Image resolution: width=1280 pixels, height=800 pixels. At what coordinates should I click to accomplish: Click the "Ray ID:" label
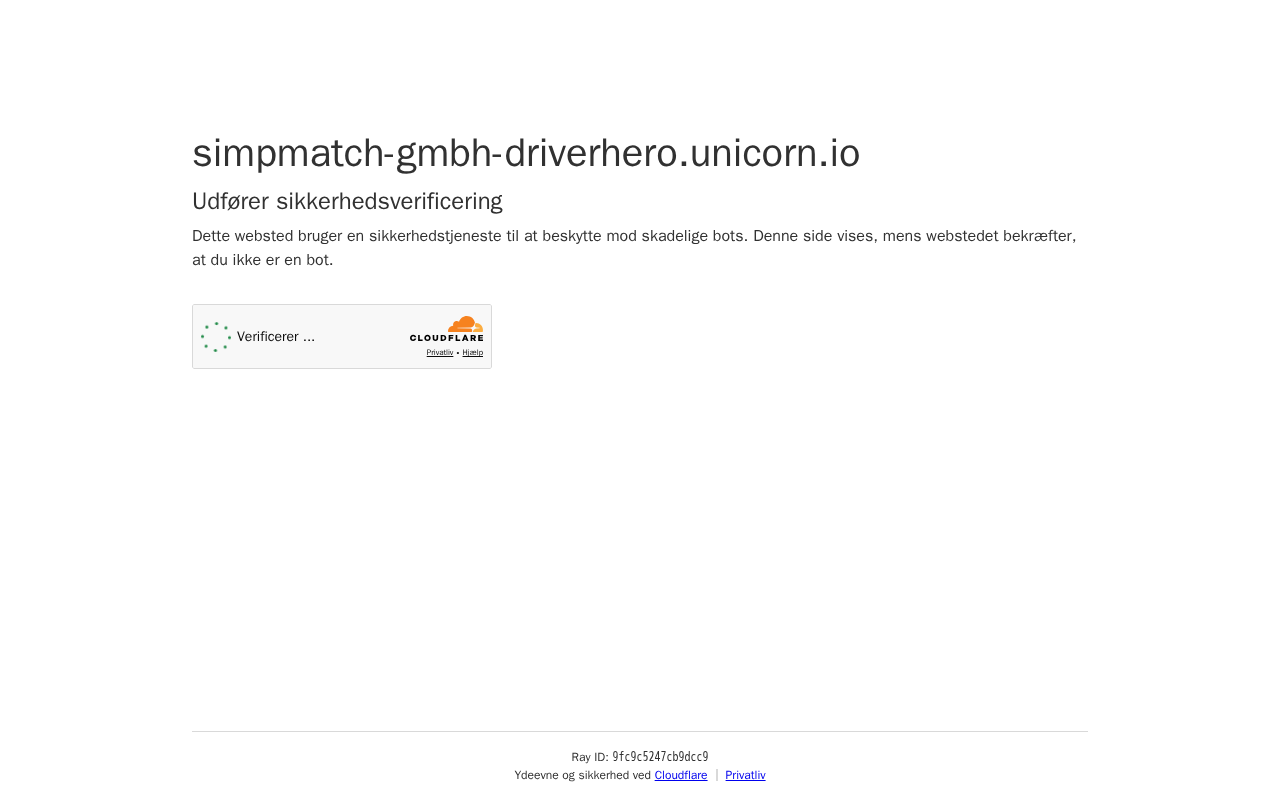point(590,757)
